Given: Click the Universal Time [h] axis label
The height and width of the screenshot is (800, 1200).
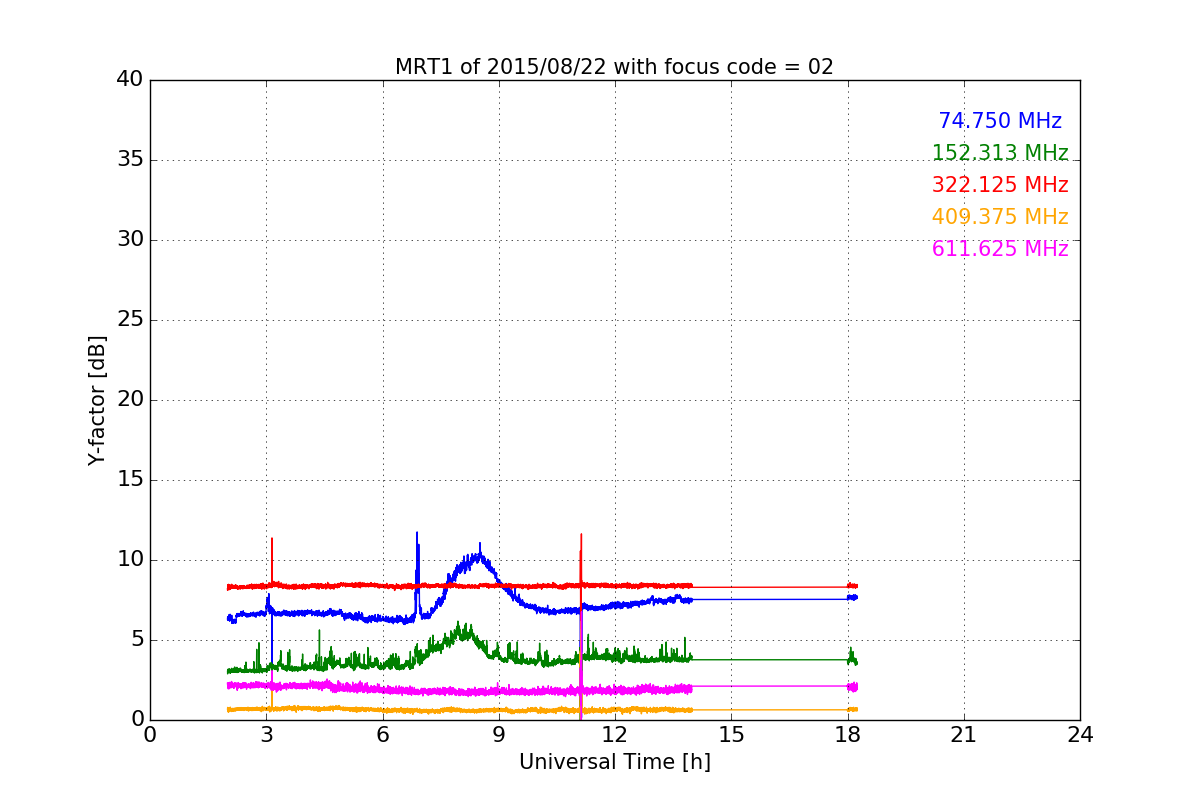Looking at the screenshot, I should point(614,762).
